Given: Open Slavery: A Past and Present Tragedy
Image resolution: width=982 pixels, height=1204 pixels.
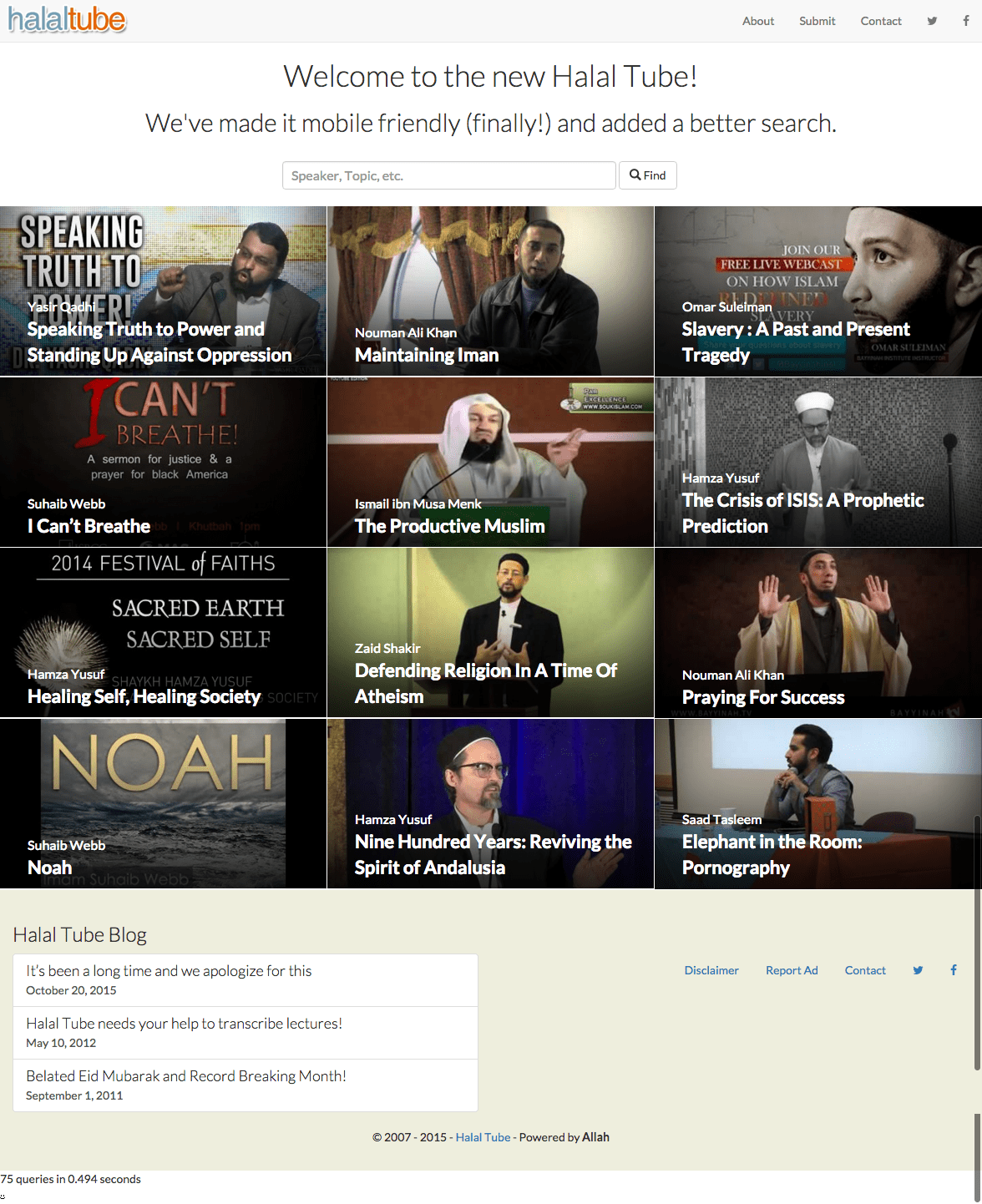Looking at the screenshot, I should point(818,291).
